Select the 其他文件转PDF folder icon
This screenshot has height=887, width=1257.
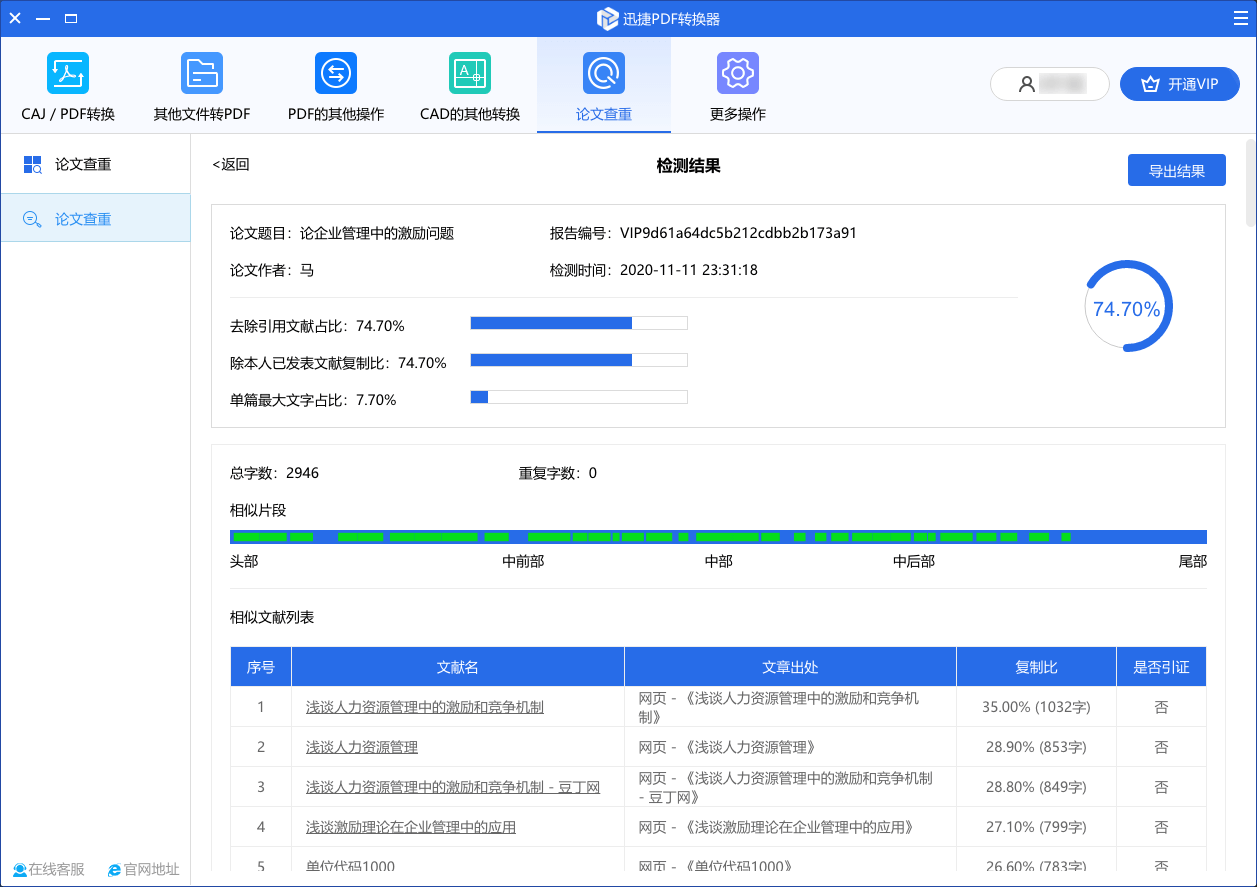coord(202,73)
